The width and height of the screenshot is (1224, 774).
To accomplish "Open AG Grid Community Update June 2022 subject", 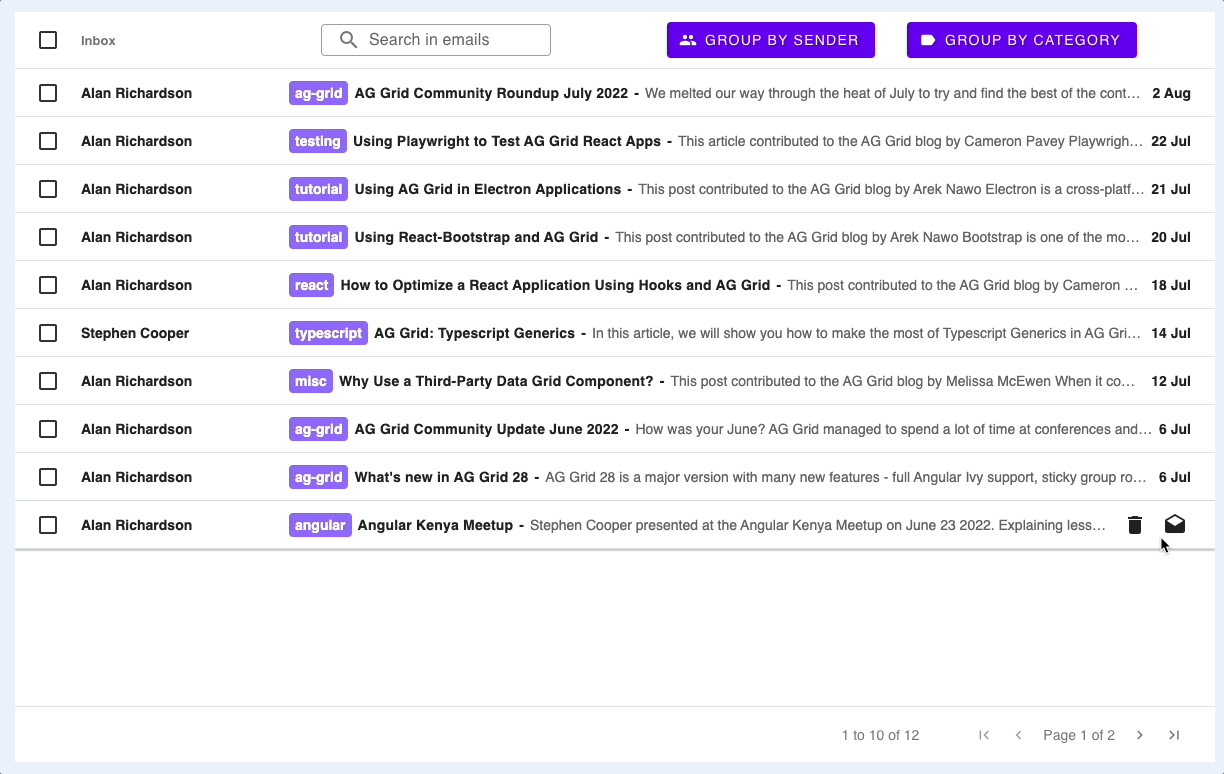I will [487, 429].
